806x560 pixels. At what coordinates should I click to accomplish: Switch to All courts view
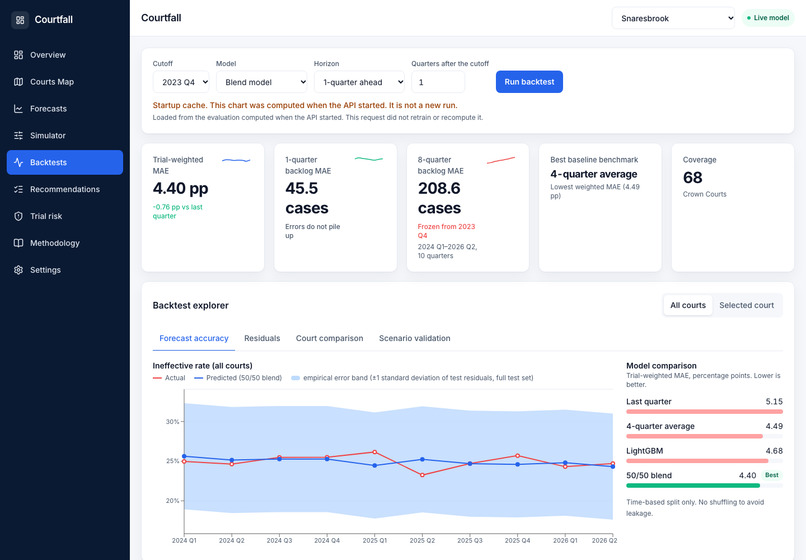point(688,305)
